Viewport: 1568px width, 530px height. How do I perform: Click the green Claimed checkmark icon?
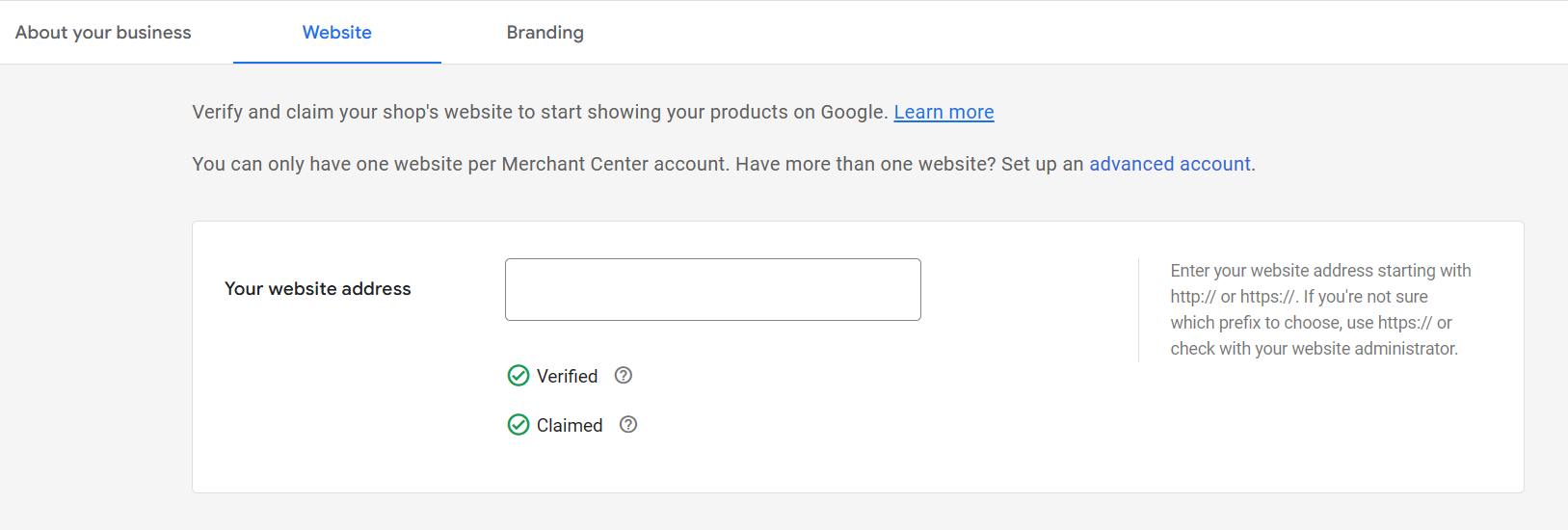point(518,425)
